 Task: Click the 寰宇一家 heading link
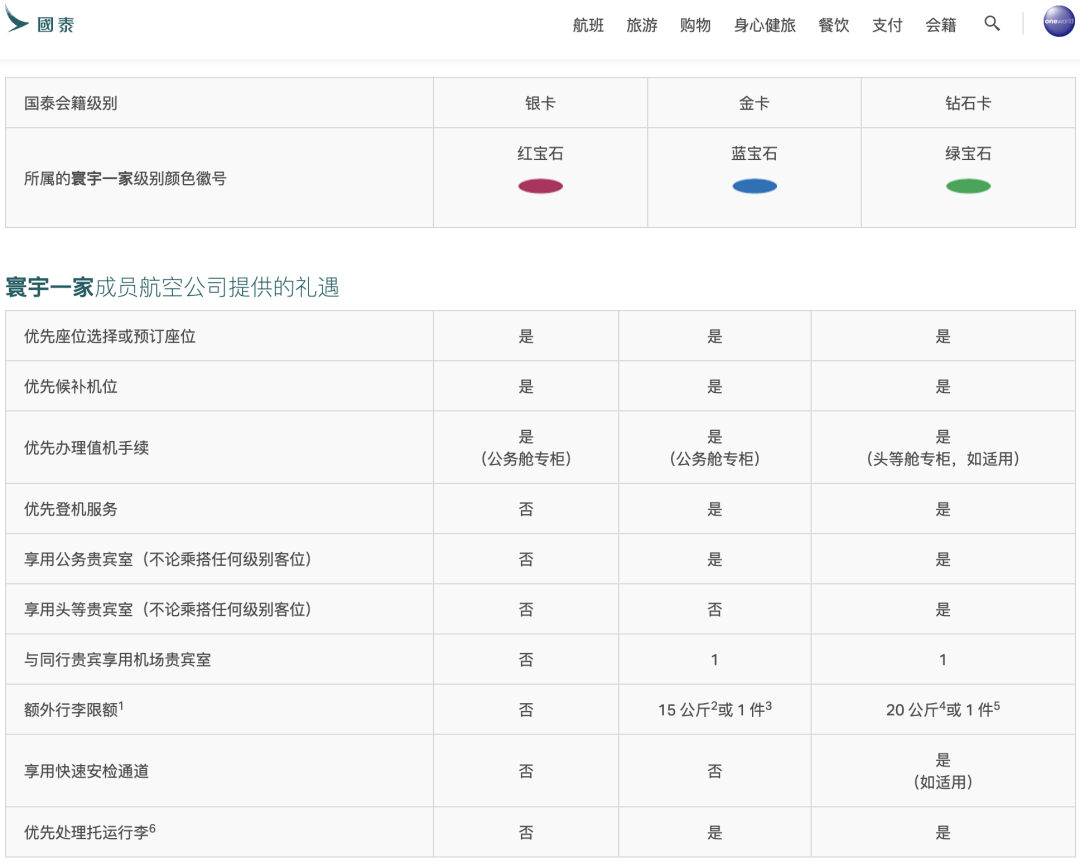click(52, 288)
